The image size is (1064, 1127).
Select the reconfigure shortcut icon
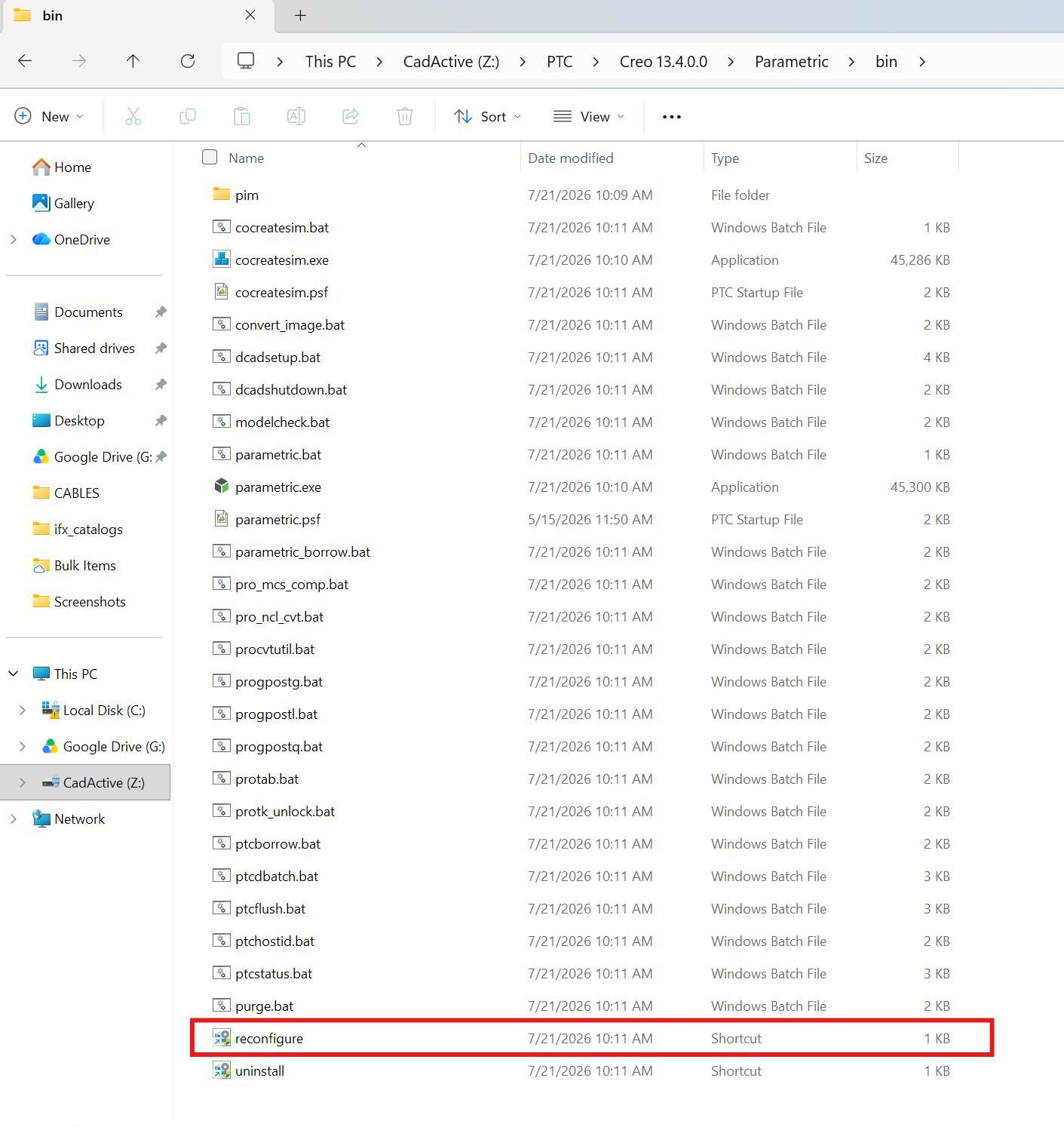pyautogui.click(x=222, y=1038)
